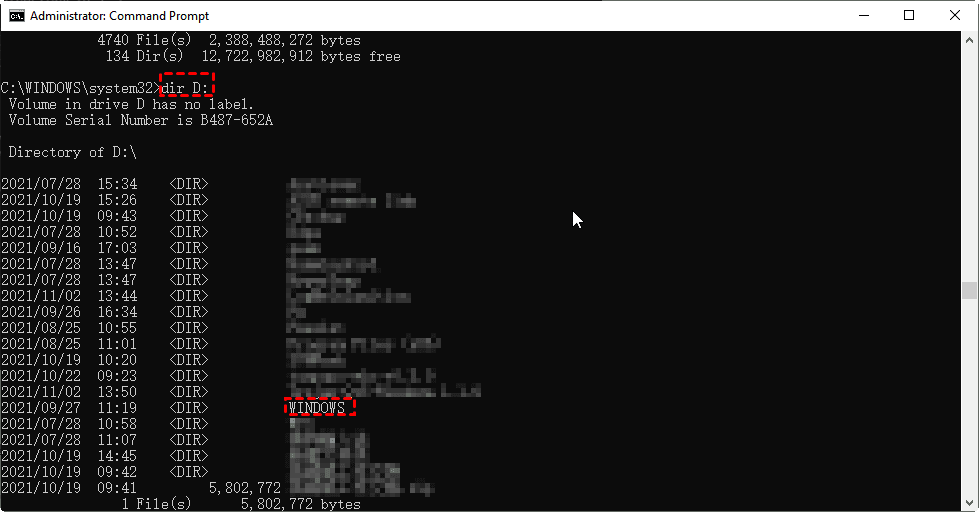Click the 2021/09/27 11:19 directory row

[x=174, y=408]
